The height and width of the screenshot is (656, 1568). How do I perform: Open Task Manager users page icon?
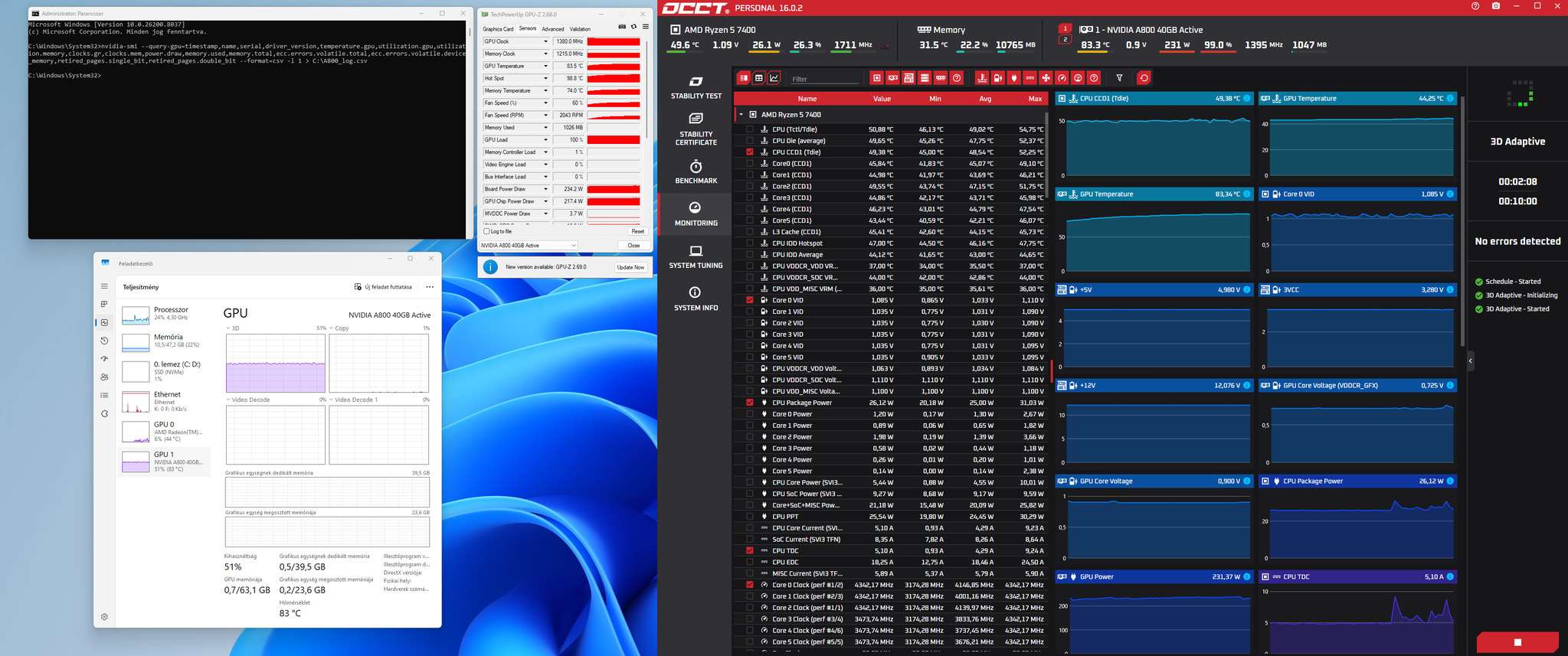(x=105, y=377)
